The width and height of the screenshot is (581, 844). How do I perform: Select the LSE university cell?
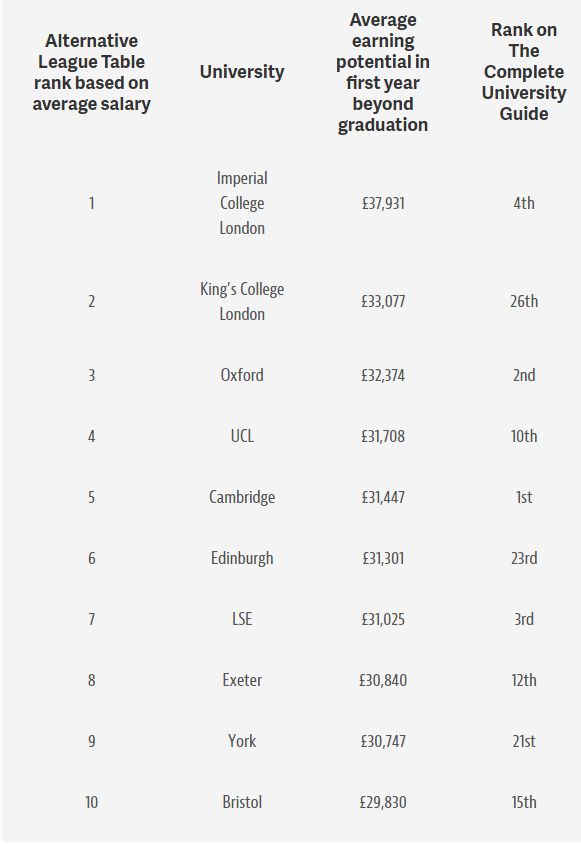pyautogui.click(x=242, y=618)
